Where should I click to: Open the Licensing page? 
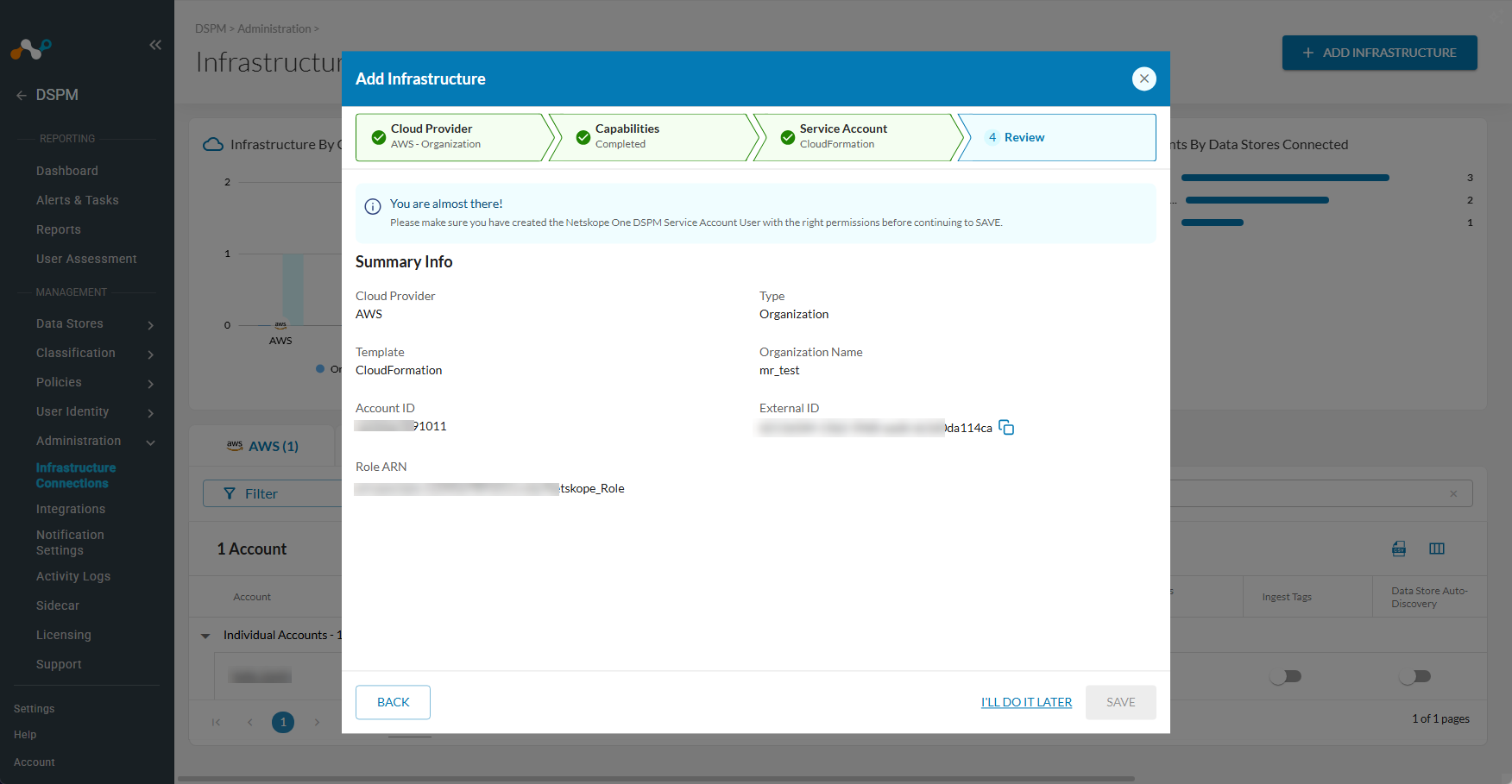tap(64, 635)
